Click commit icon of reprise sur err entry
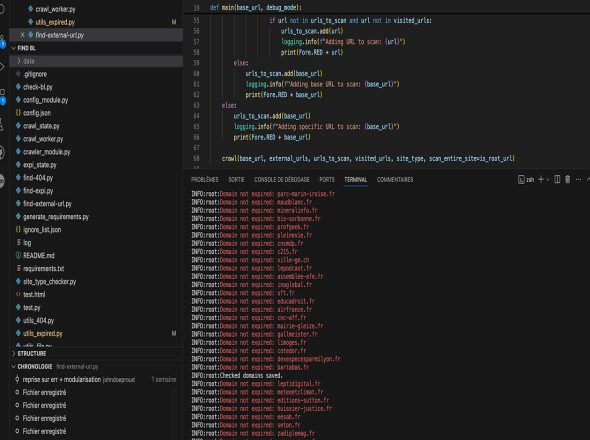Screen dimensions: 590x440 pos(17,379)
